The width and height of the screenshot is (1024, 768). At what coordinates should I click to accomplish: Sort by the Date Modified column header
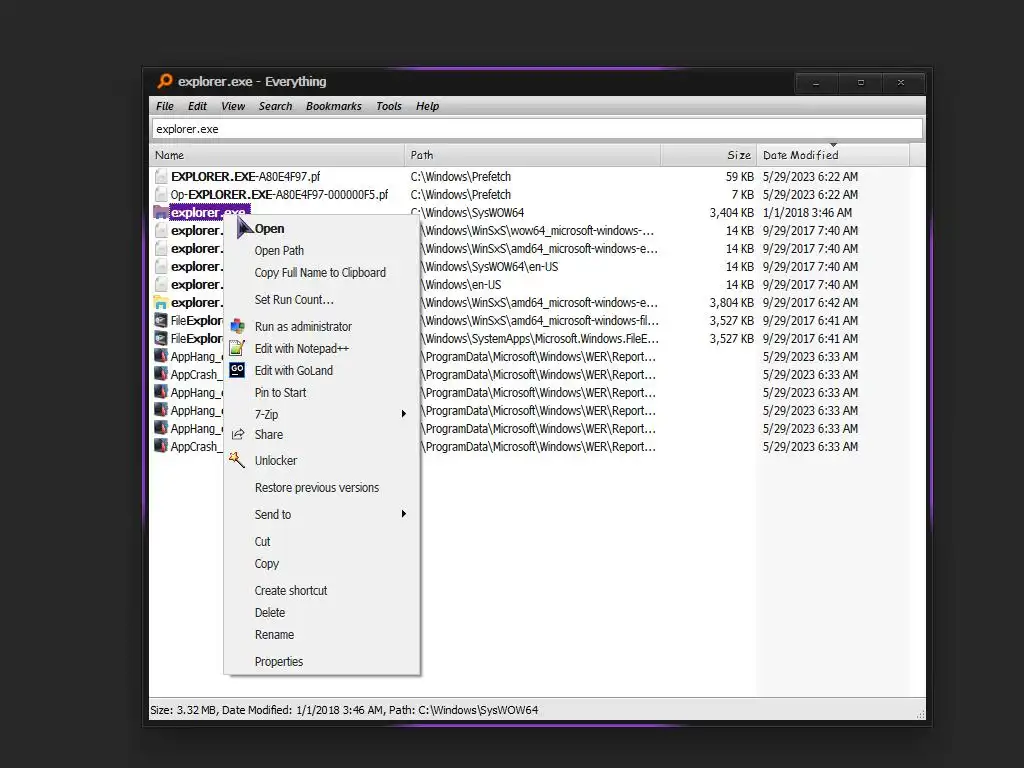(833, 155)
